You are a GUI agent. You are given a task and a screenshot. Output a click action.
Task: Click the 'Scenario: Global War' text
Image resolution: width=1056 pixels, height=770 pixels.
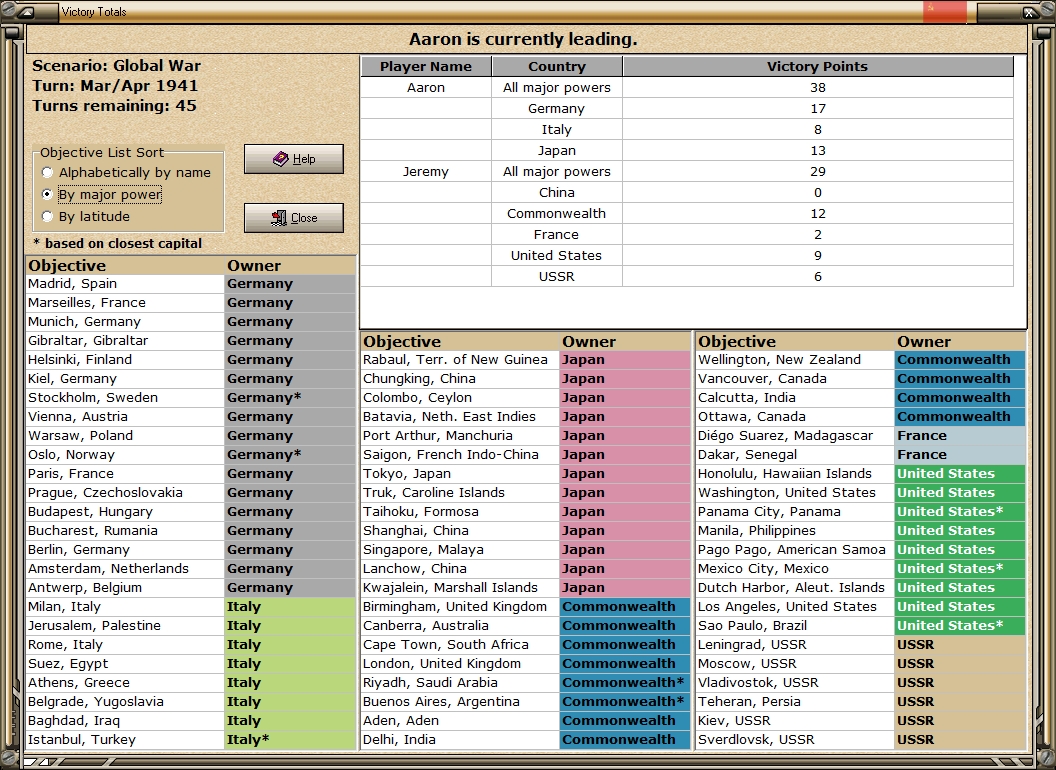tap(117, 65)
